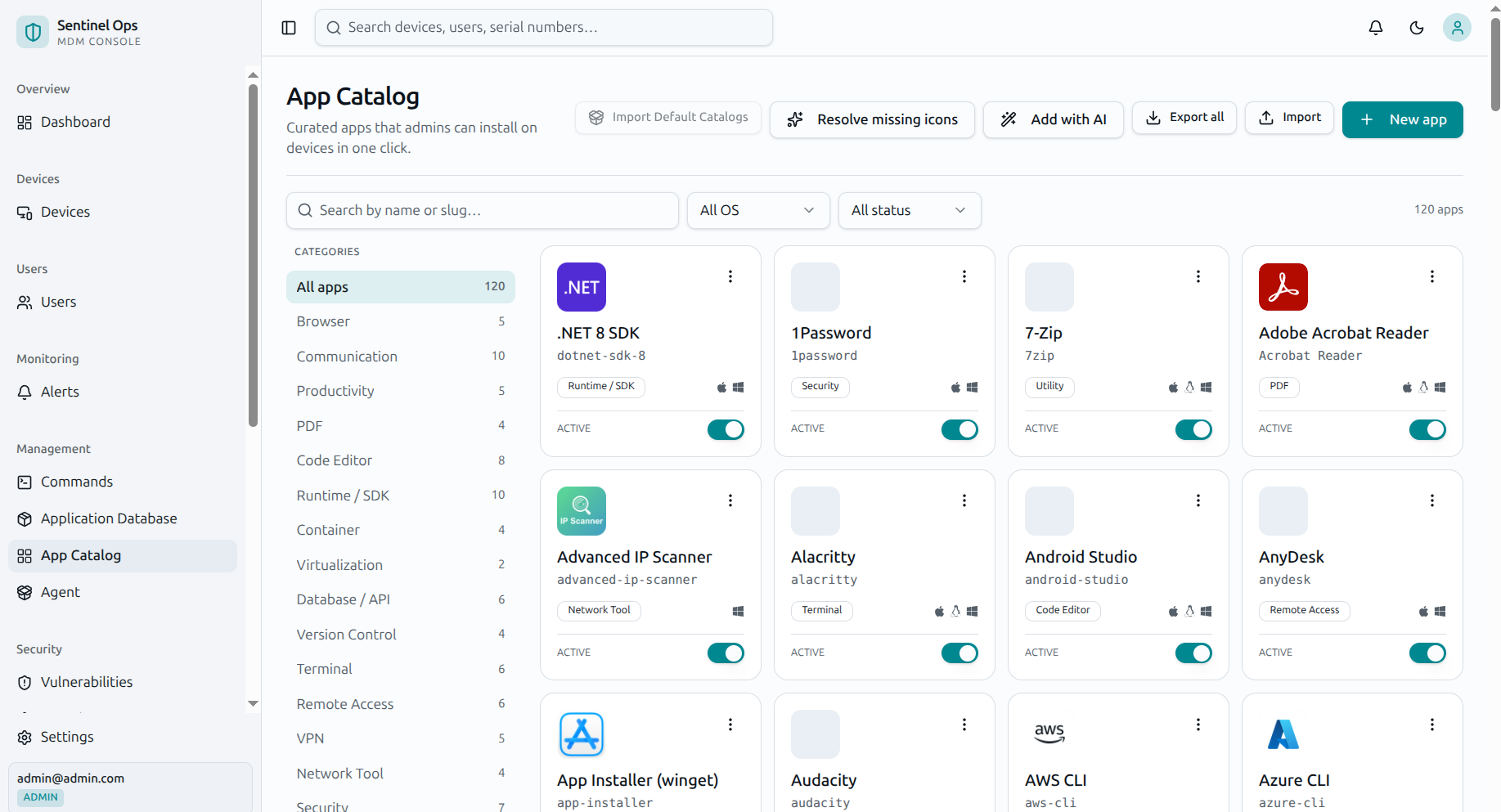
Task: Click the Sentinel Ops shield logo
Action: (33, 32)
